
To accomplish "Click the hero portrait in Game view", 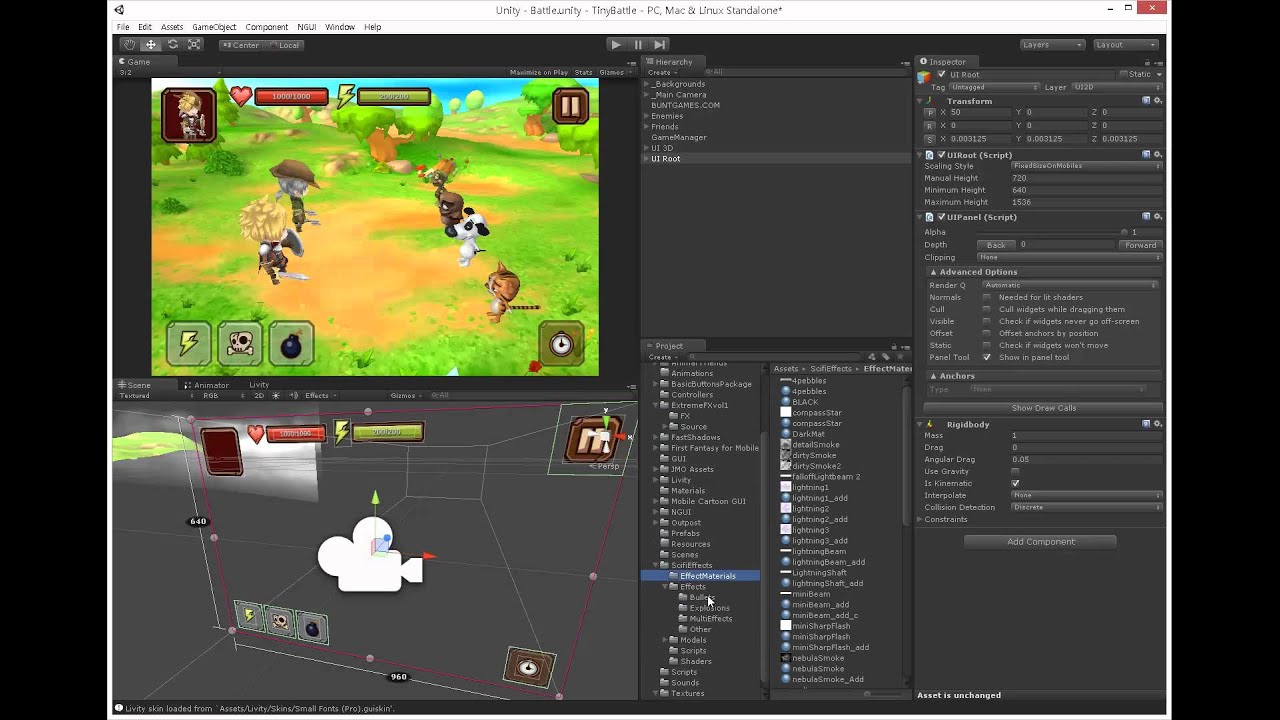I will click(189, 115).
